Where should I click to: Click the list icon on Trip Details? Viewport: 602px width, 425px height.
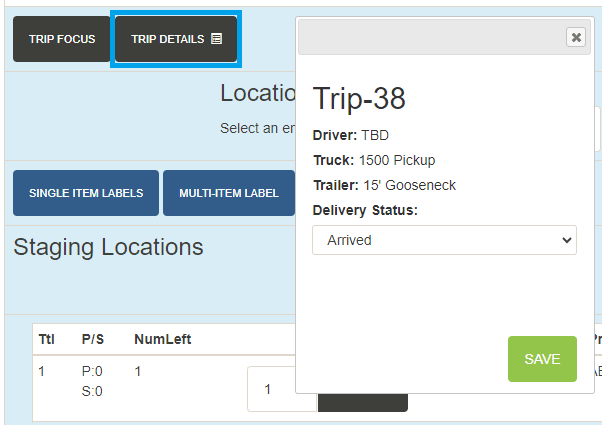[216, 39]
